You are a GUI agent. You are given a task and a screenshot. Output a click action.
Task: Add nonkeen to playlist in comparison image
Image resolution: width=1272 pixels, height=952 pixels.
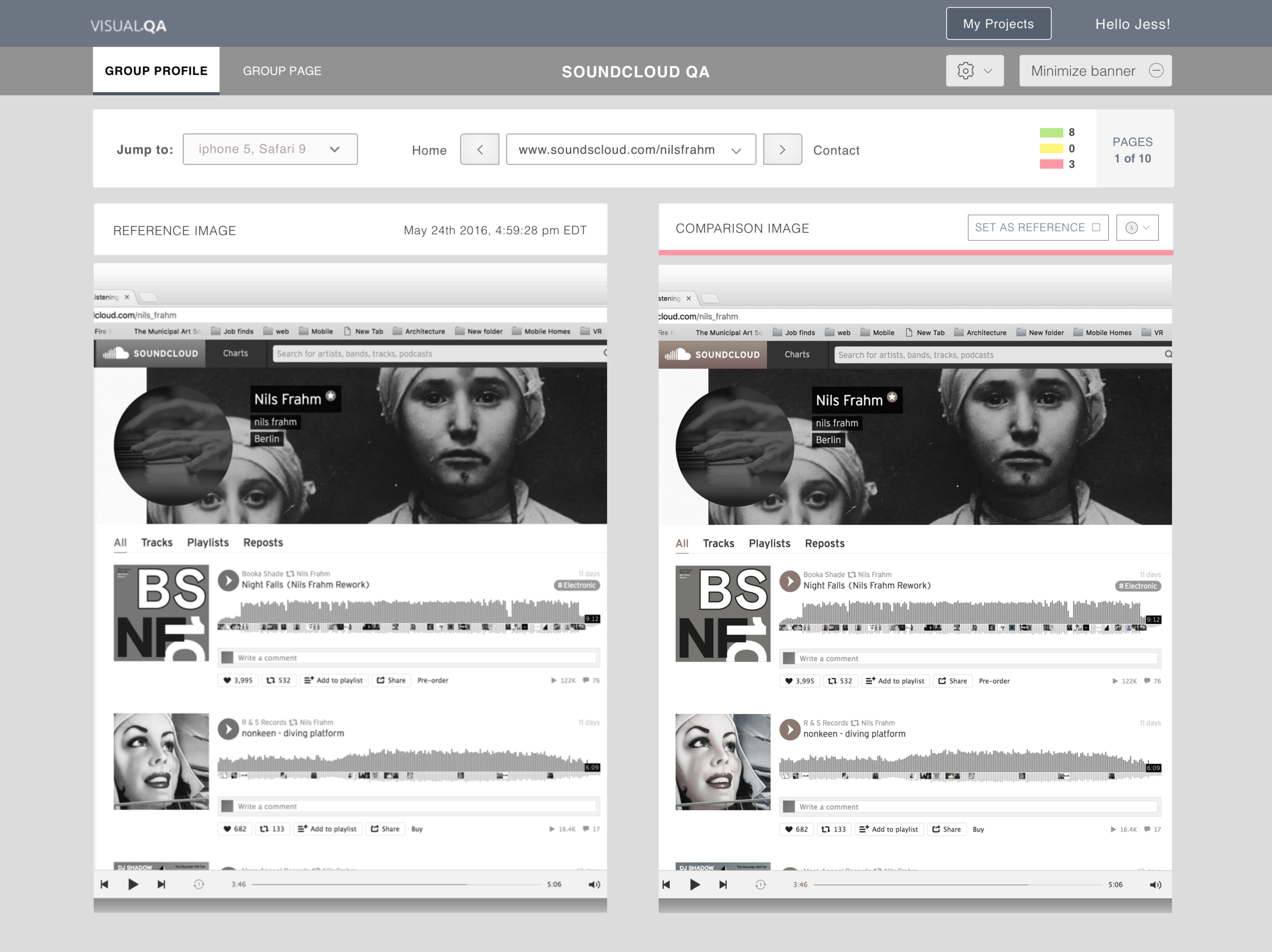coord(889,829)
